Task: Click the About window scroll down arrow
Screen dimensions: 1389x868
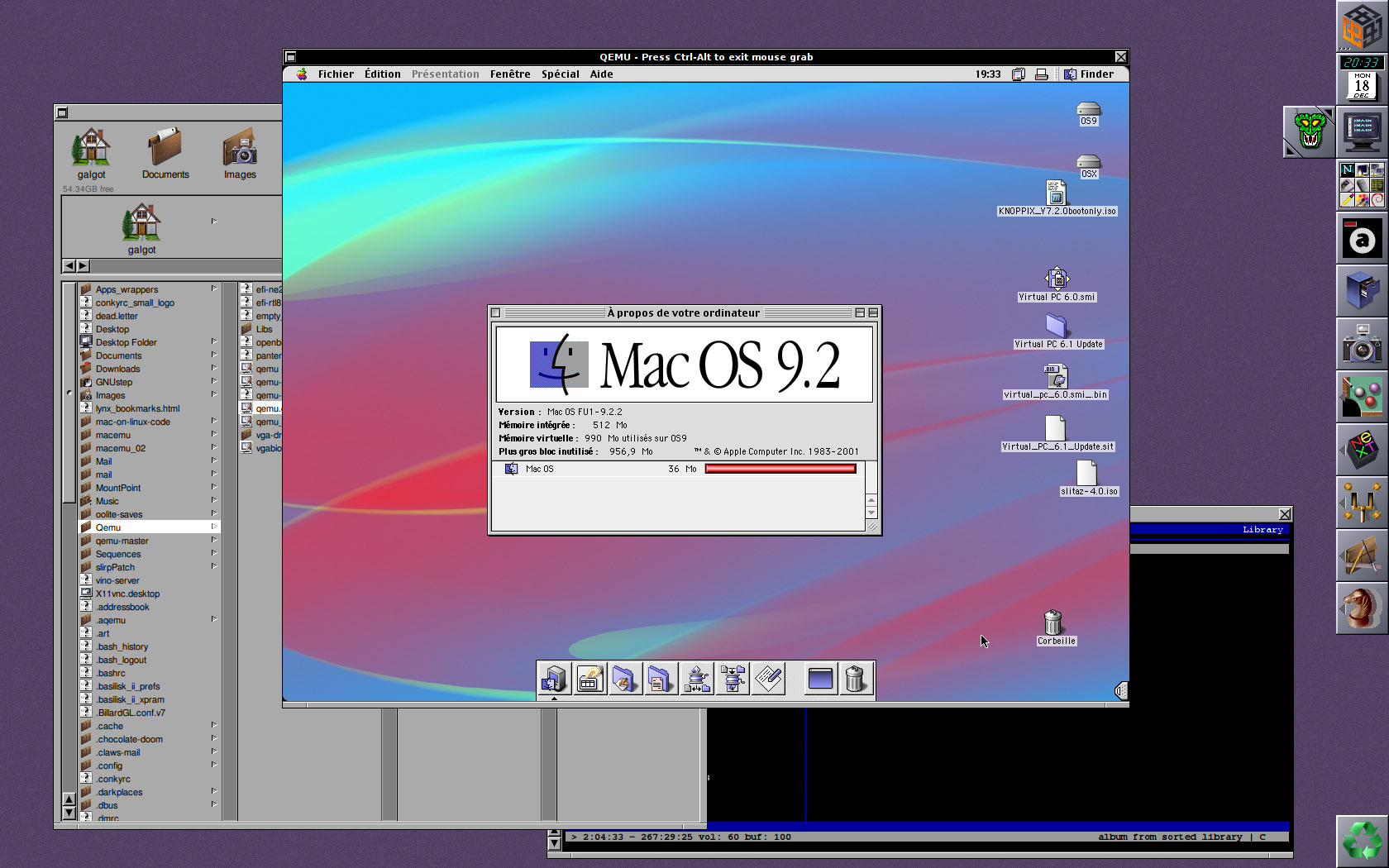Action: coord(871,513)
